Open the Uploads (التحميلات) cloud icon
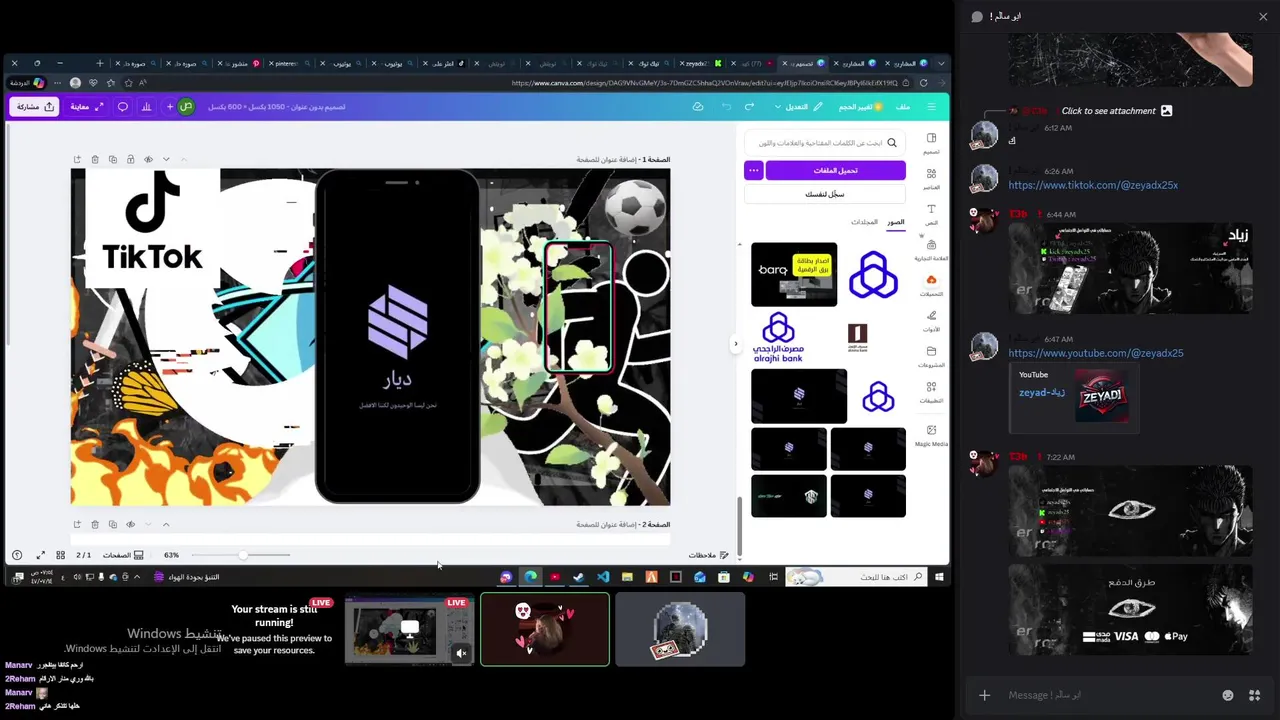 (x=931, y=281)
